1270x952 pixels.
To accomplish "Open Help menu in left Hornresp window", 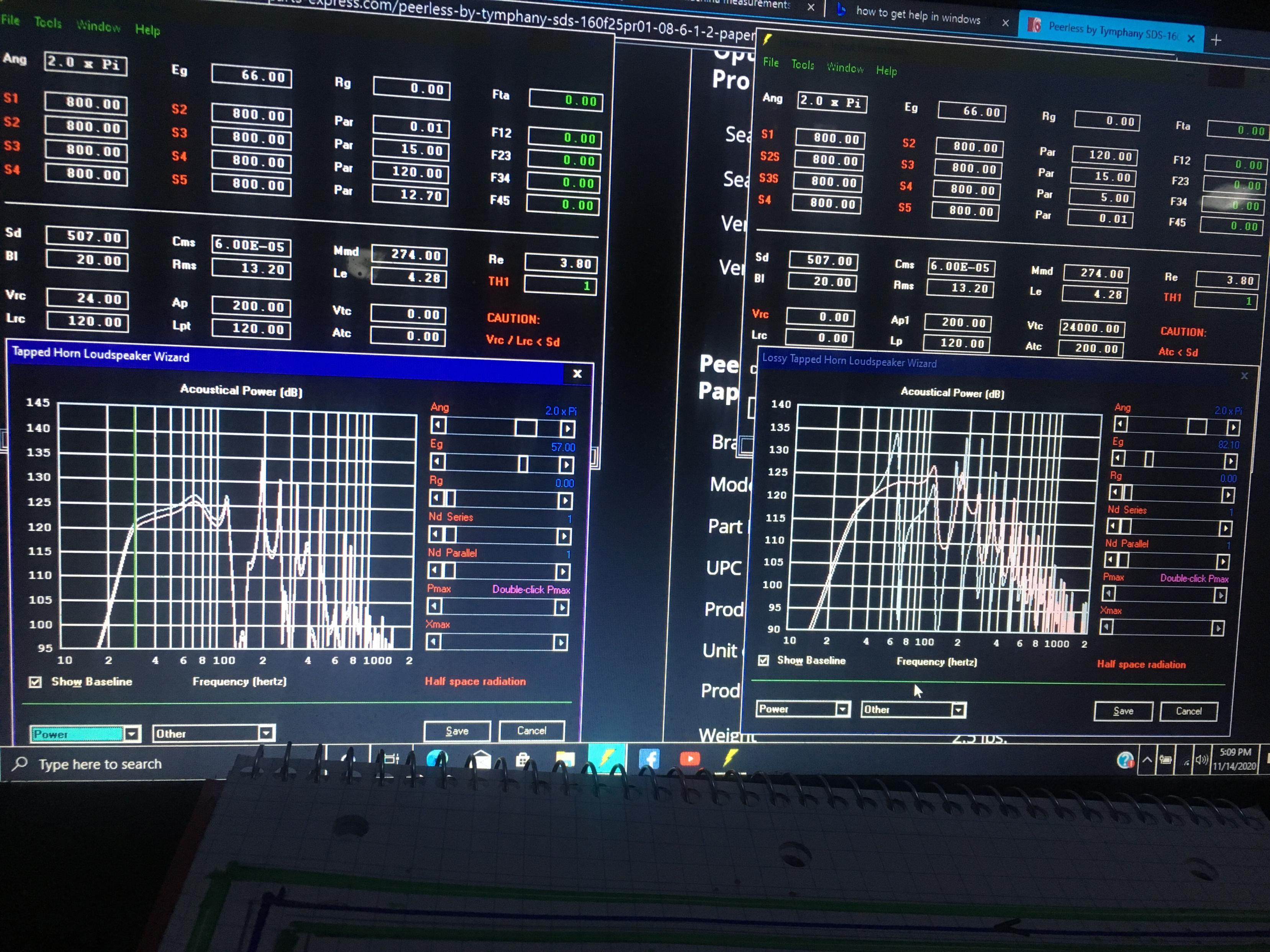I will [x=147, y=29].
